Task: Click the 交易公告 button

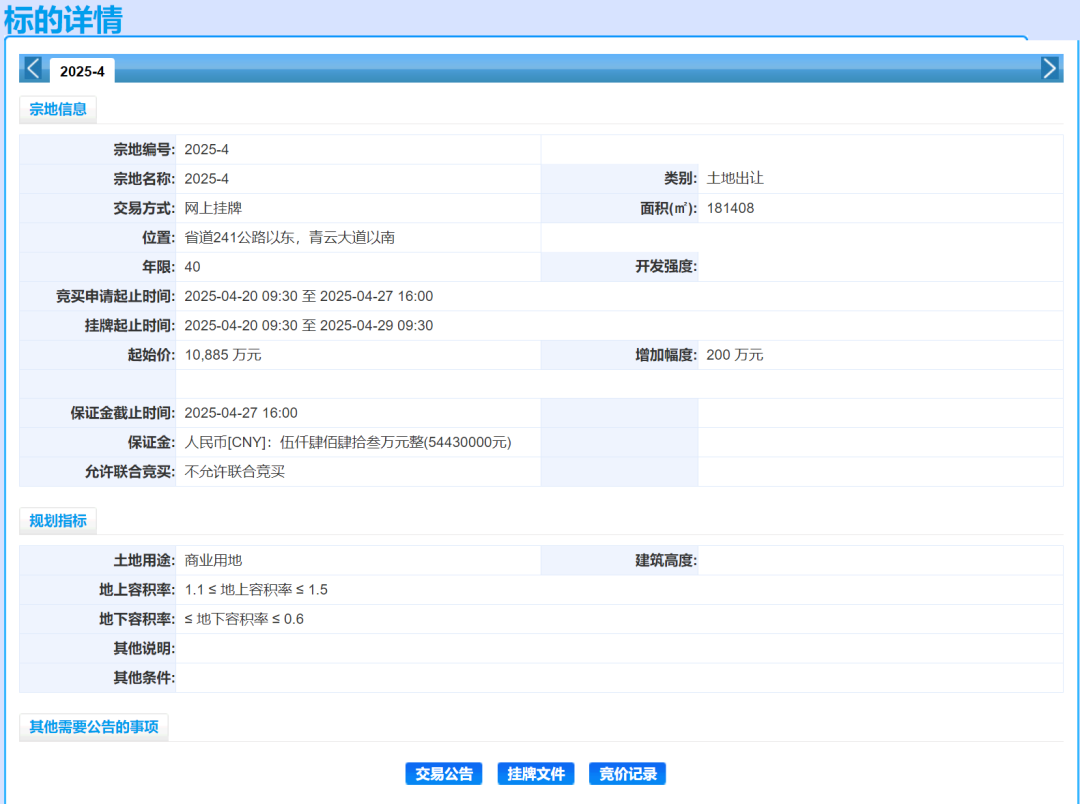Action: (x=444, y=774)
